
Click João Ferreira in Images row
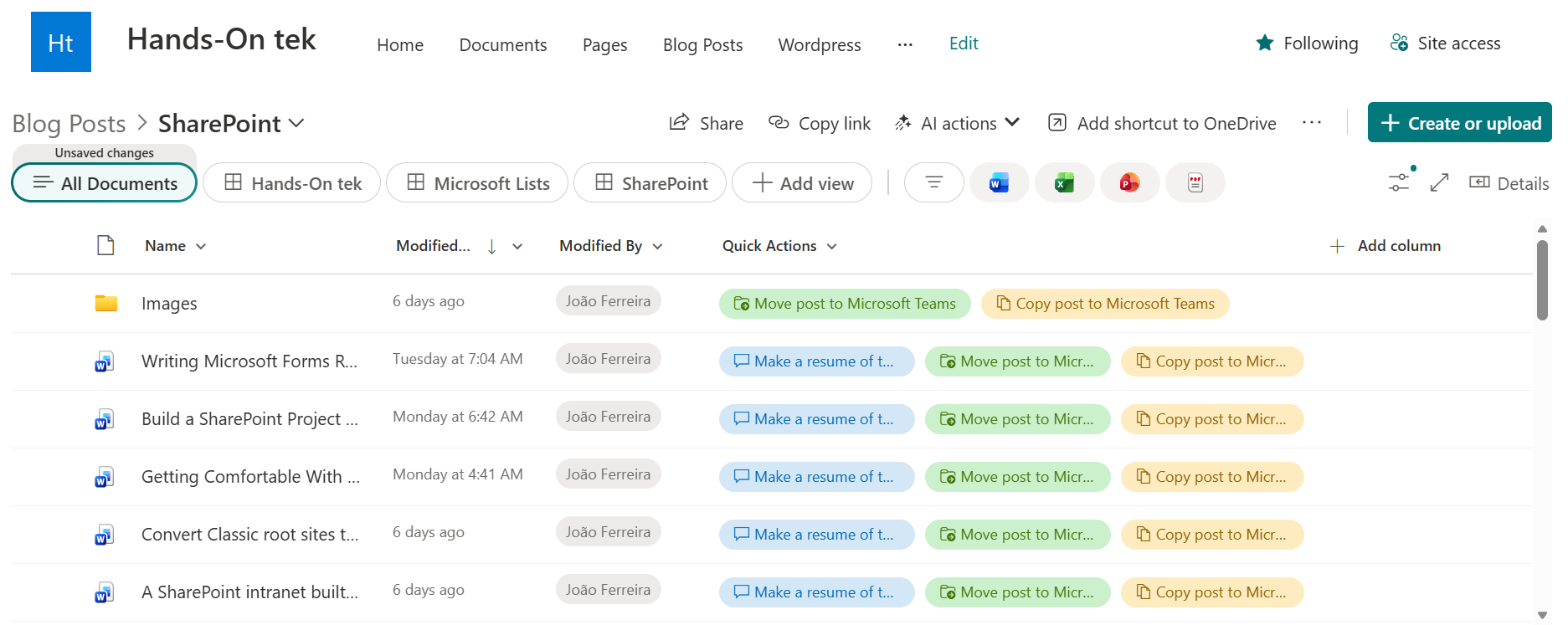[x=608, y=301]
